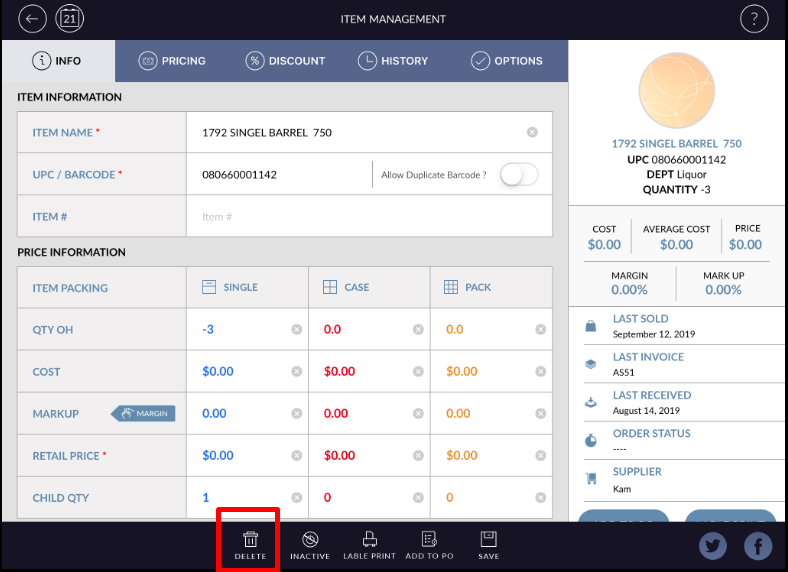
Task: Click the Item # input field
Action: (x=368, y=217)
